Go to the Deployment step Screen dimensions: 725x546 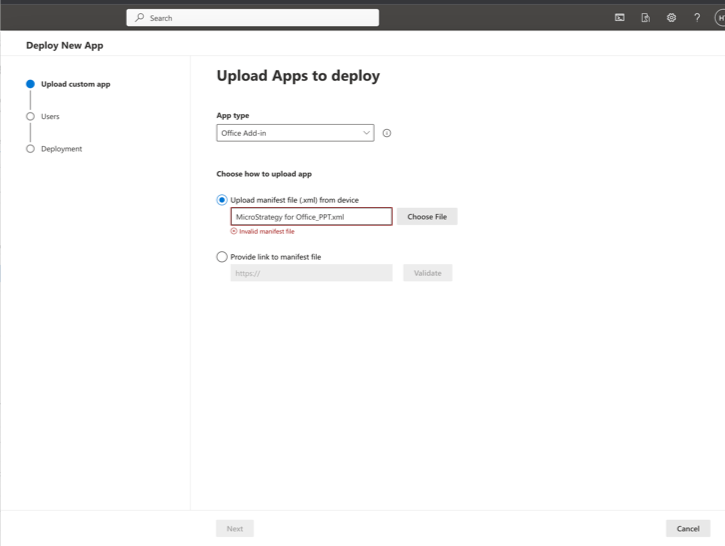[61, 149]
